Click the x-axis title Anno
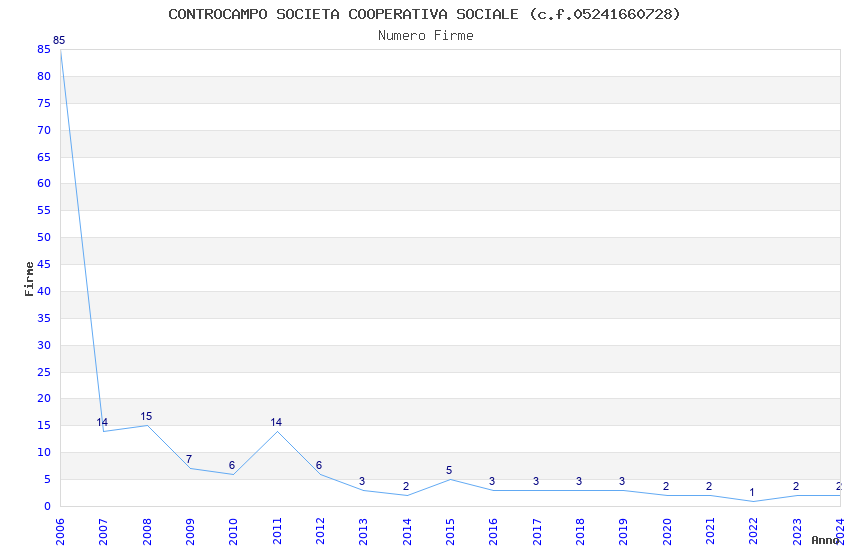Screen dimensions: 850x550 [825, 540]
